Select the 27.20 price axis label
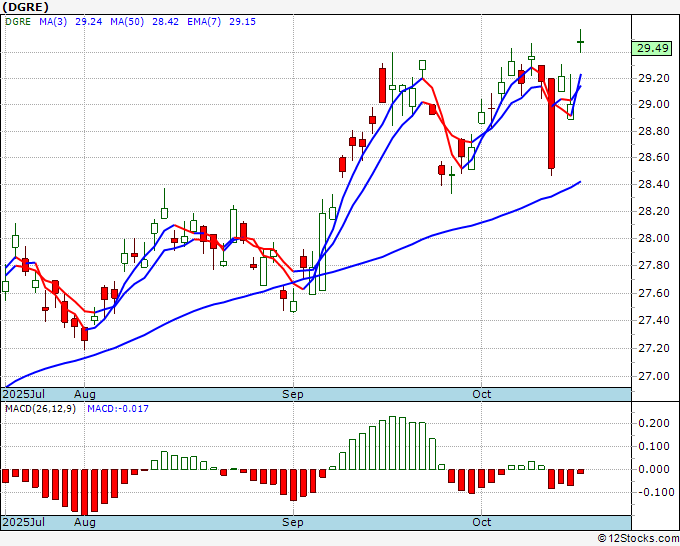 coord(654,348)
